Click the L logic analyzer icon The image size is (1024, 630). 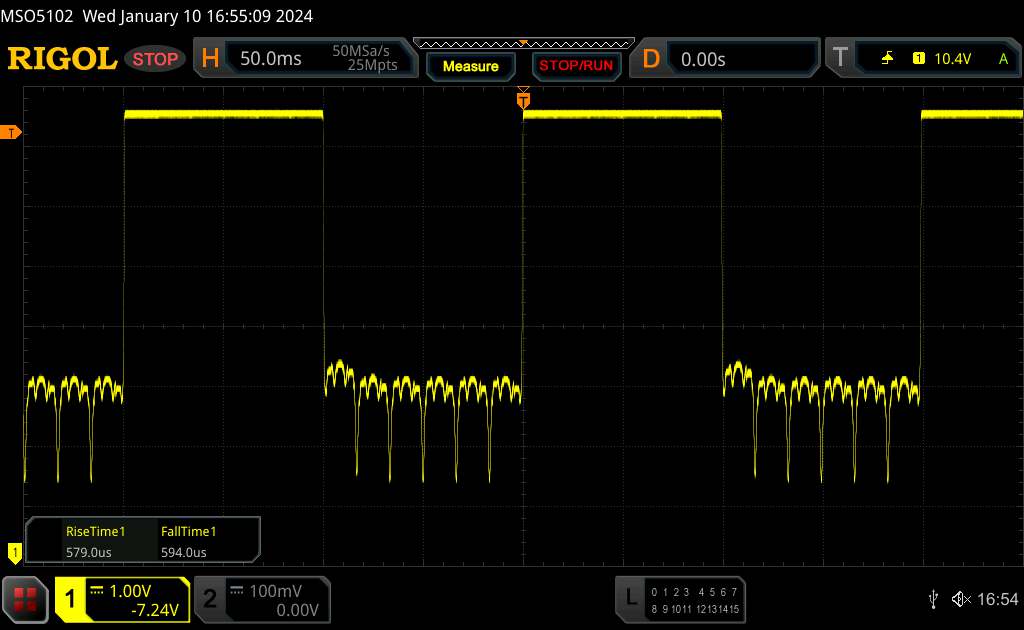pos(630,598)
